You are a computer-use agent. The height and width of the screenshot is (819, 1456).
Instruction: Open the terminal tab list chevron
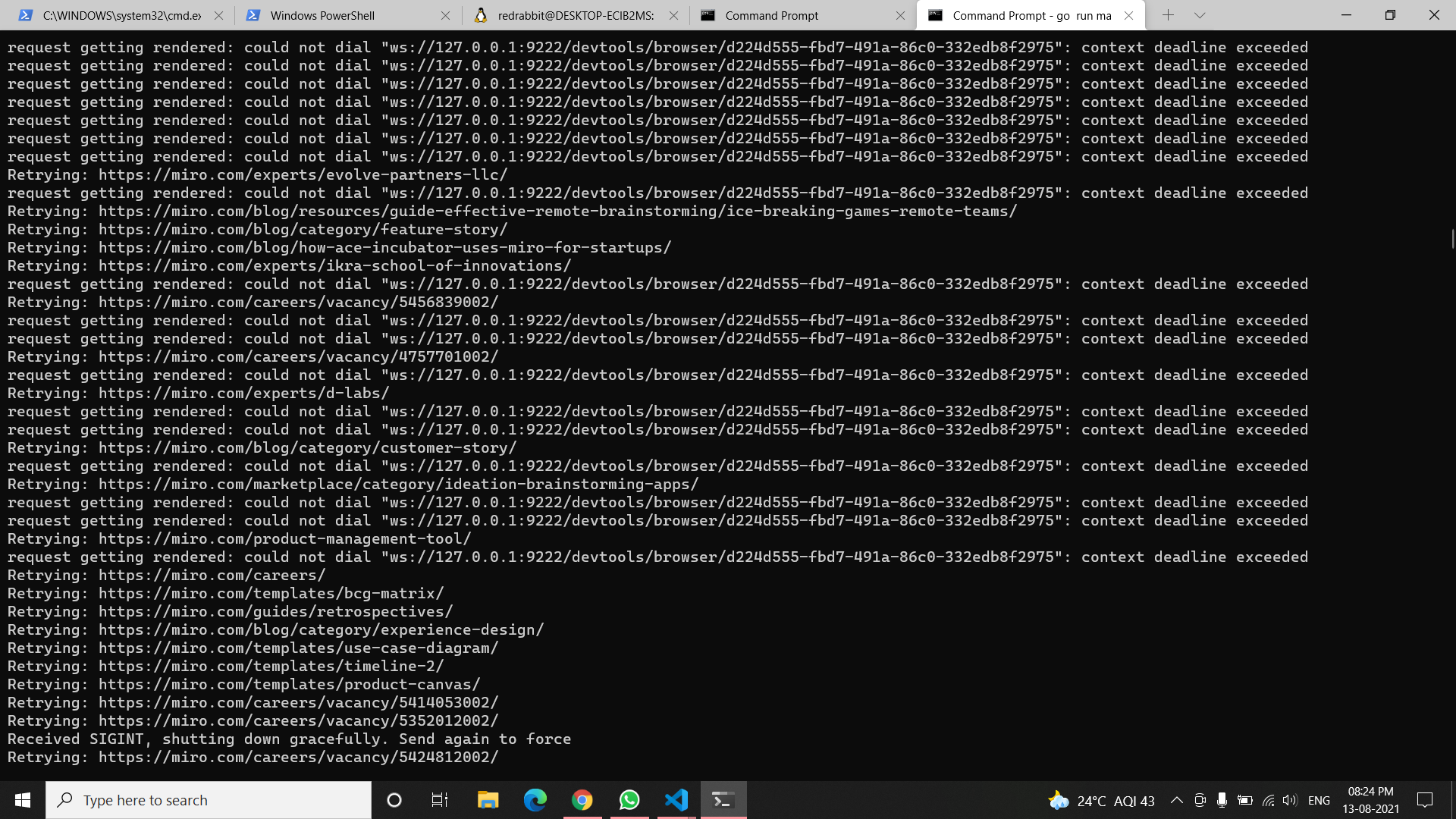coord(1199,15)
